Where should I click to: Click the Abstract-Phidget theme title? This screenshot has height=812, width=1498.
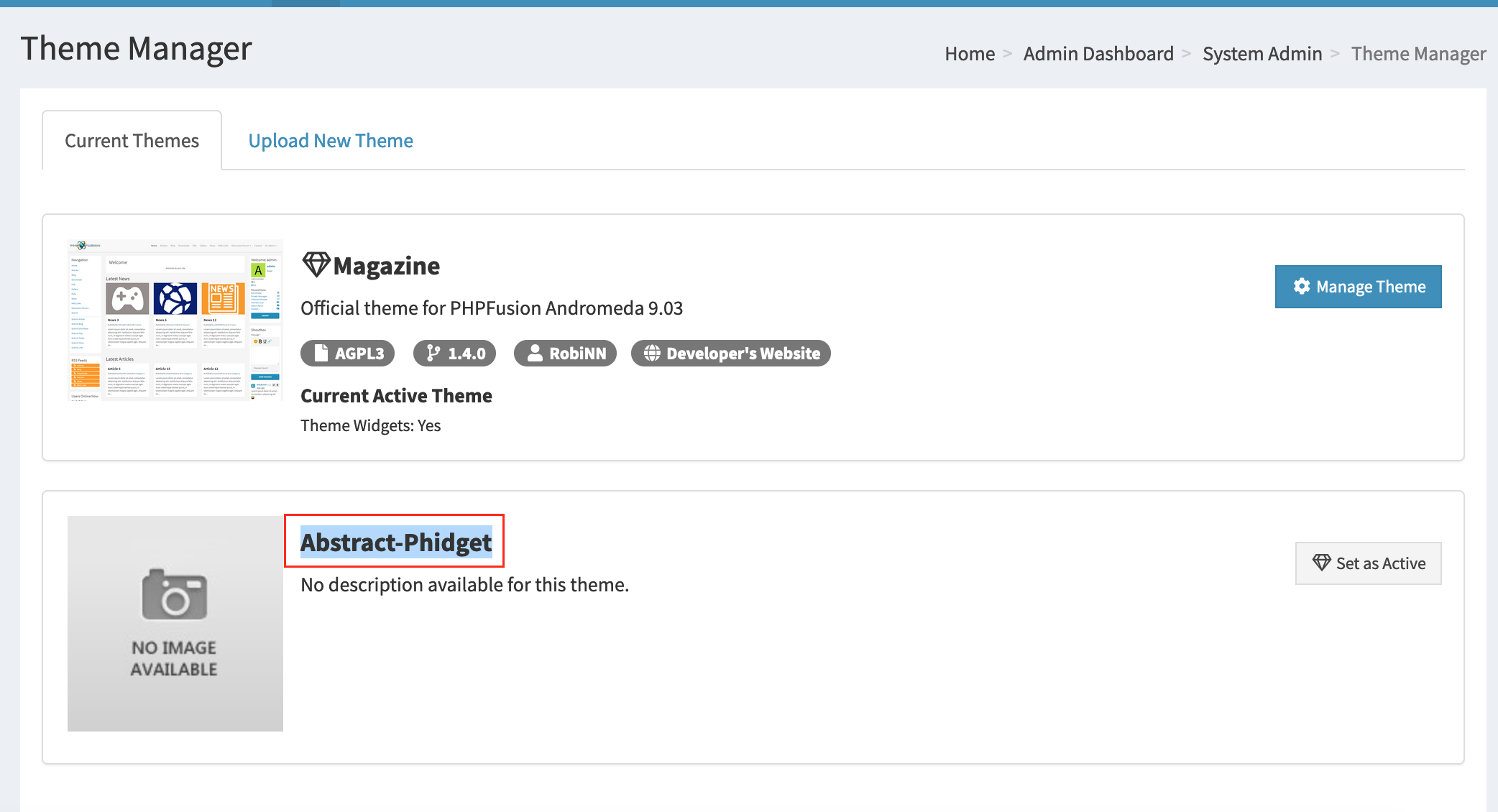tap(395, 542)
